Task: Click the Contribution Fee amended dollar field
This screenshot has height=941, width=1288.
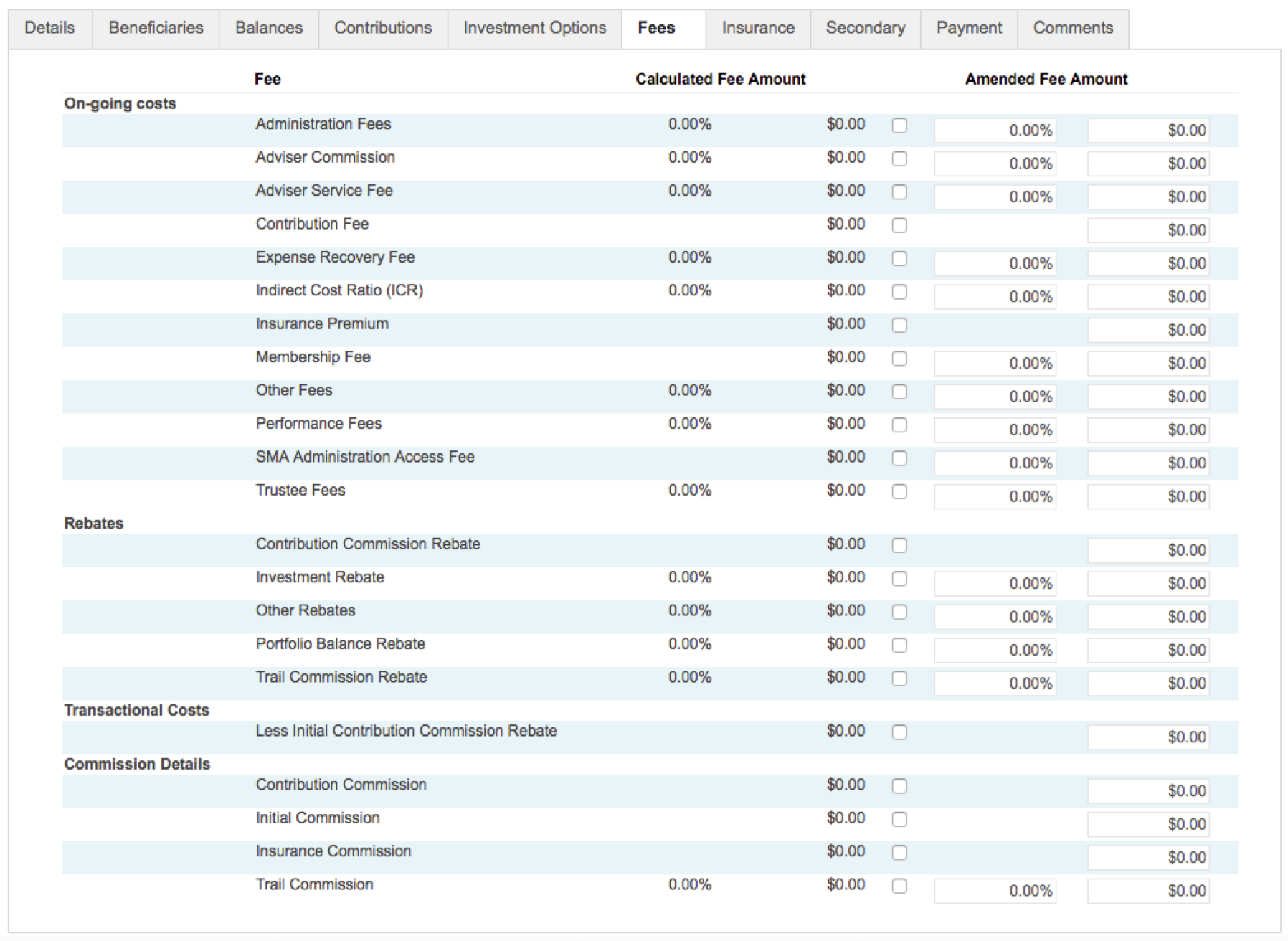Action: tap(1148, 230)
